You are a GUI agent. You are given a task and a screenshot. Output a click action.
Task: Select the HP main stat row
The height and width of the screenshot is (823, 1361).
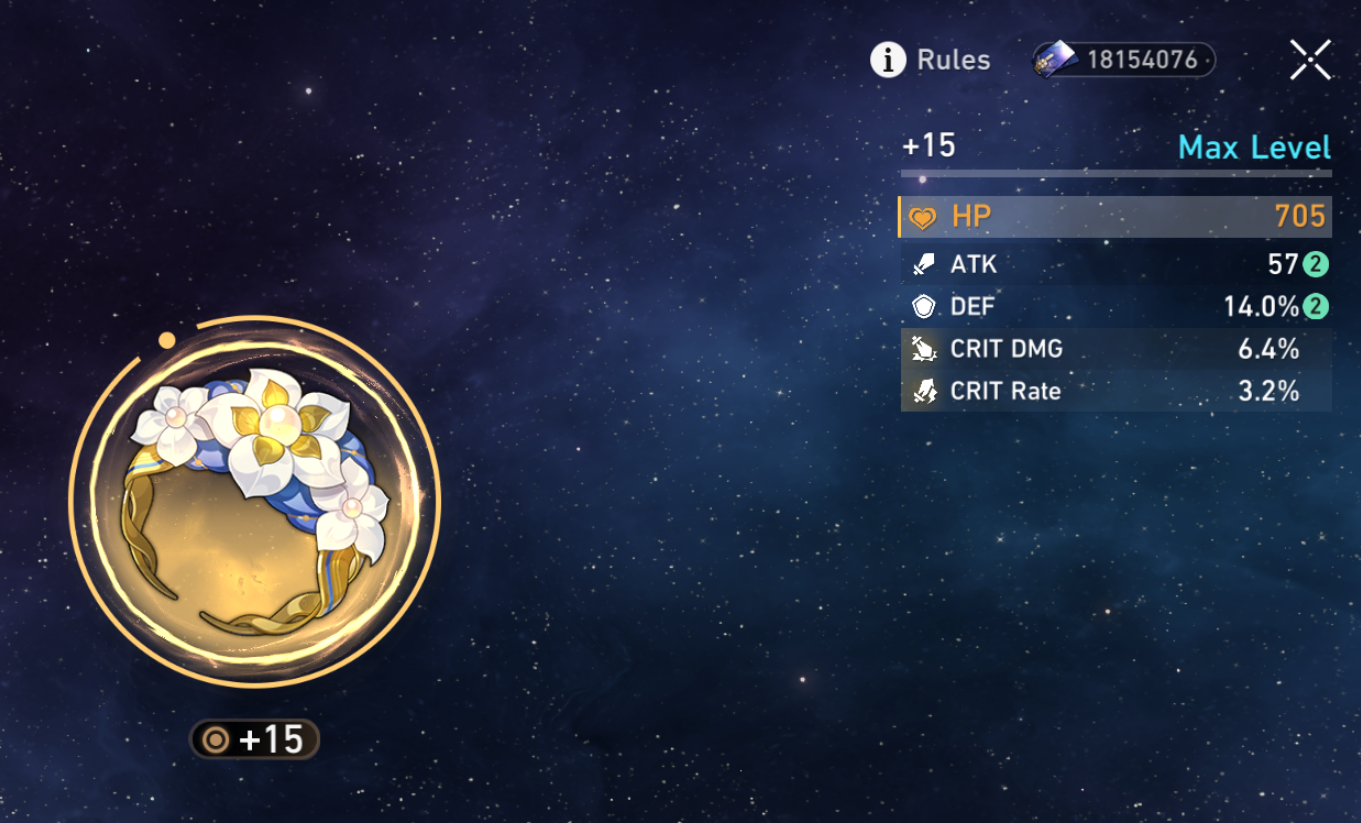pos(1115,217)
